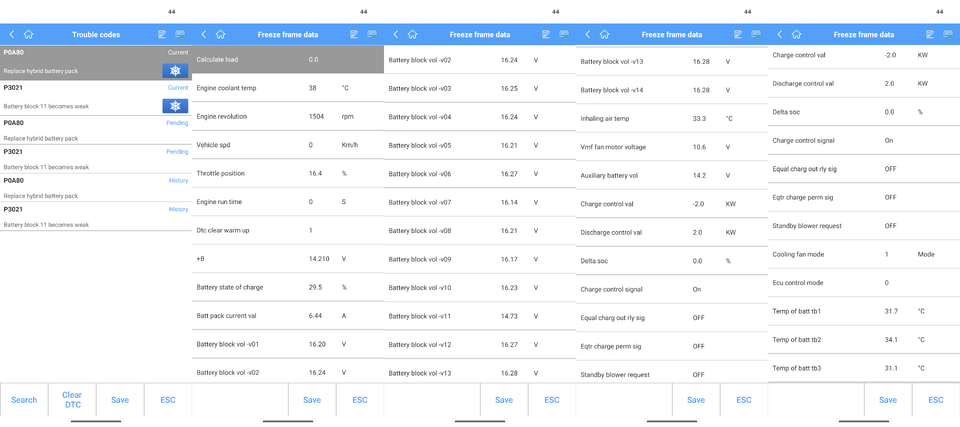Tap the Clear DTC button

pos(72,400)
